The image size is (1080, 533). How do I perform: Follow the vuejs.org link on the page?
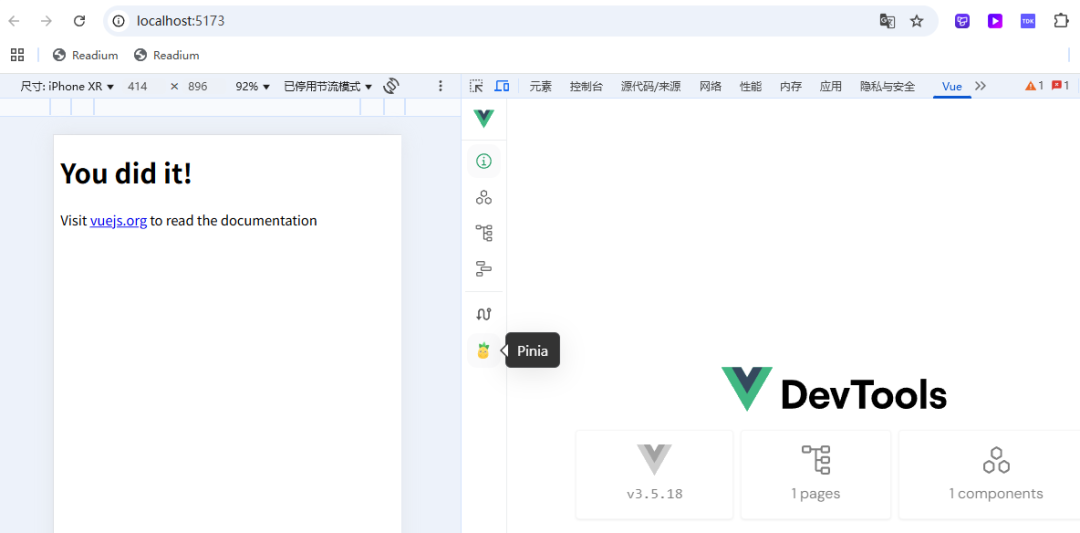click(118, 221)
